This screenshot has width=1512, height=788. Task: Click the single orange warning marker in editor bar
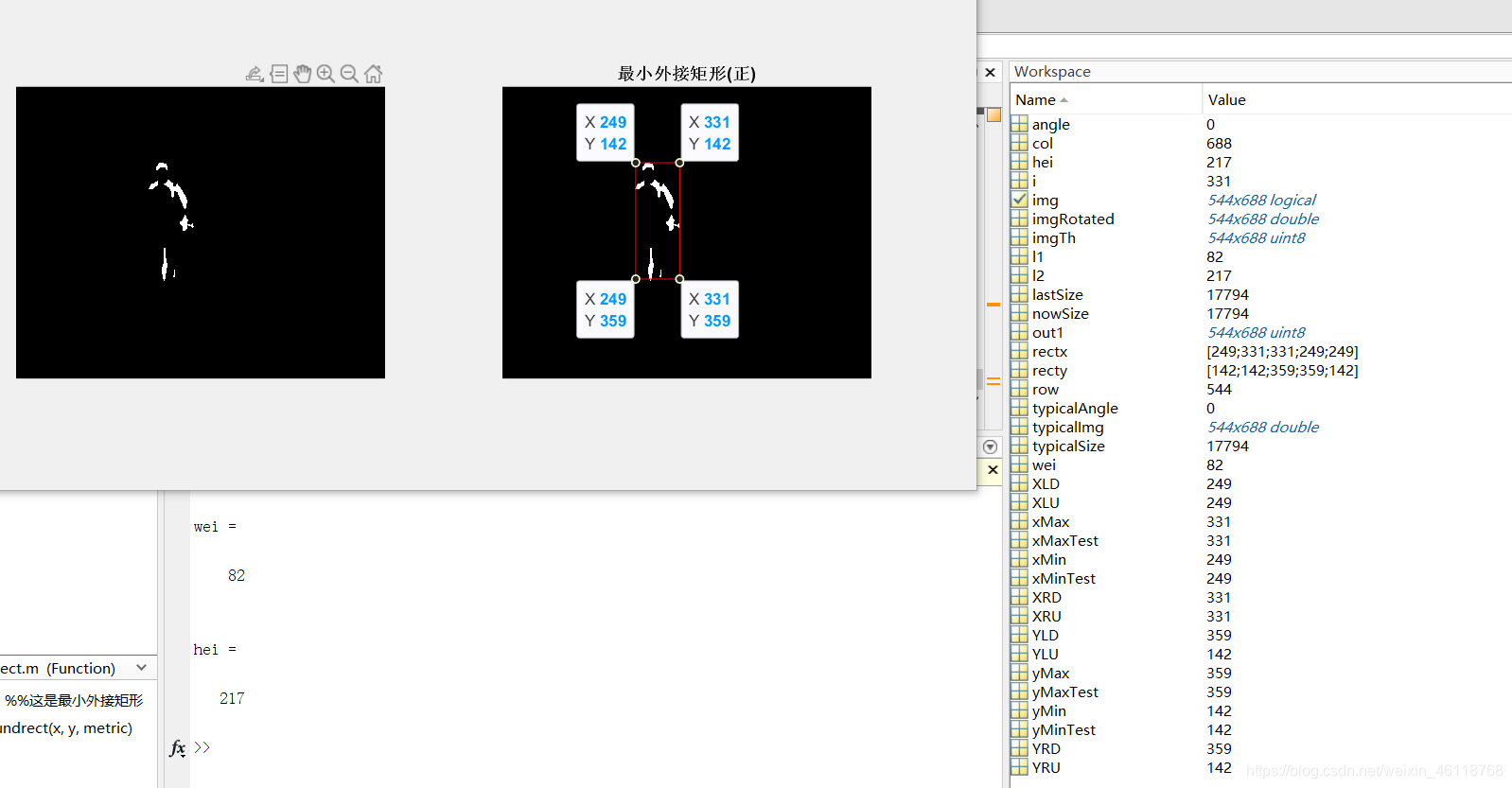coord(993,305)
